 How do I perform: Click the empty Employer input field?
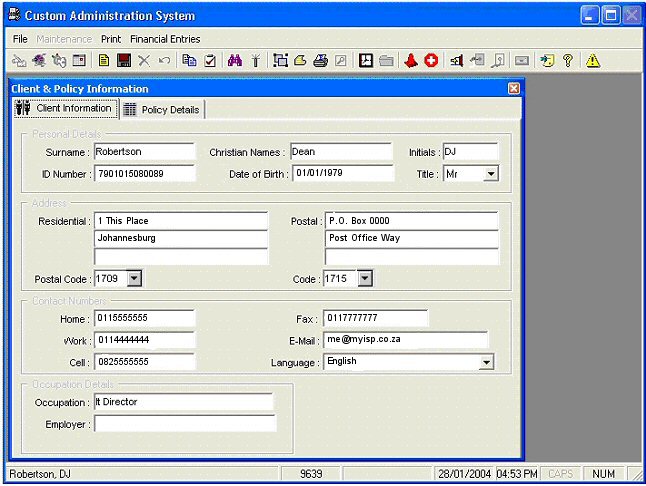(184, 424)
